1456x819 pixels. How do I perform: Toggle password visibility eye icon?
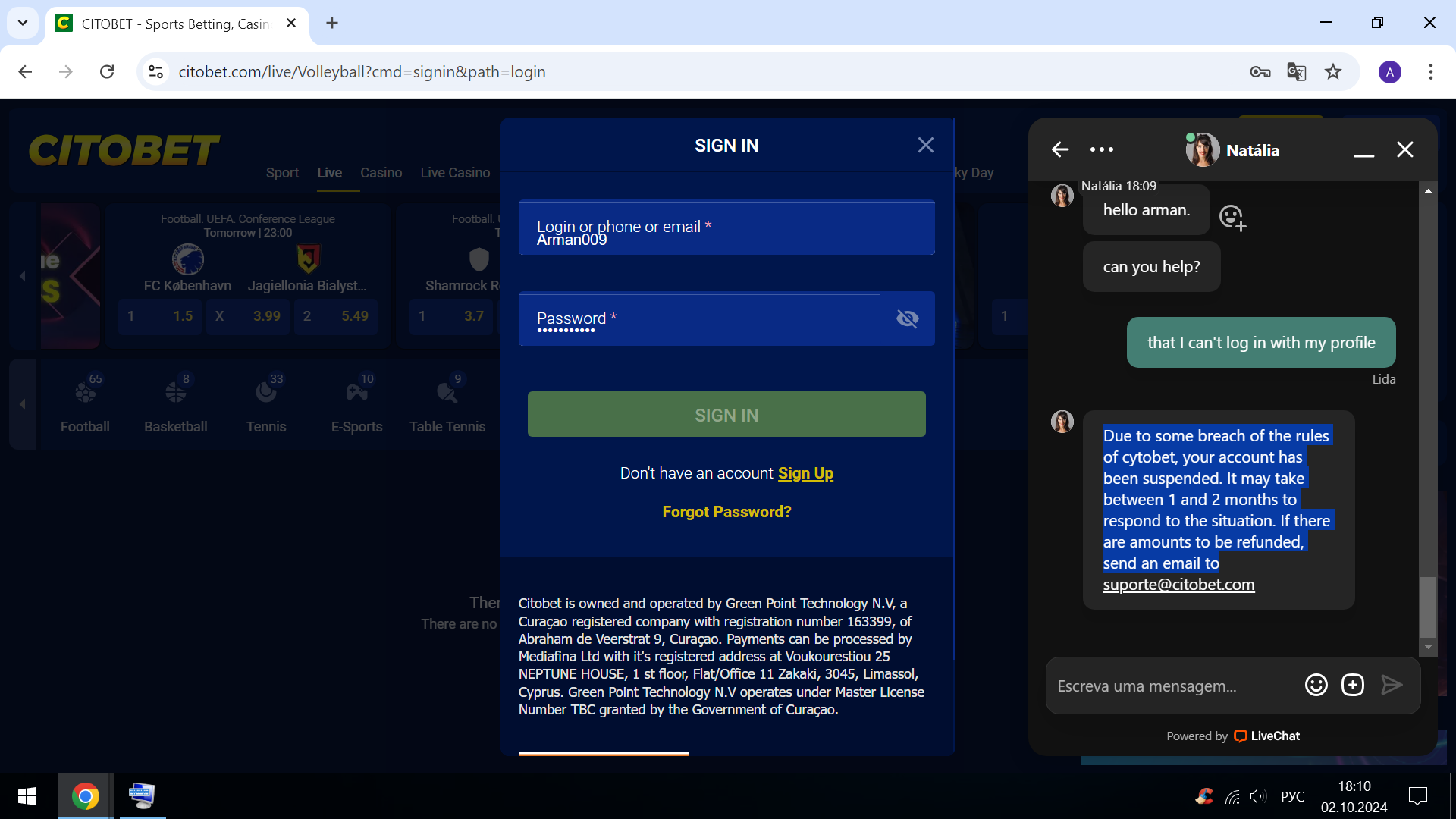pos(907,319)
